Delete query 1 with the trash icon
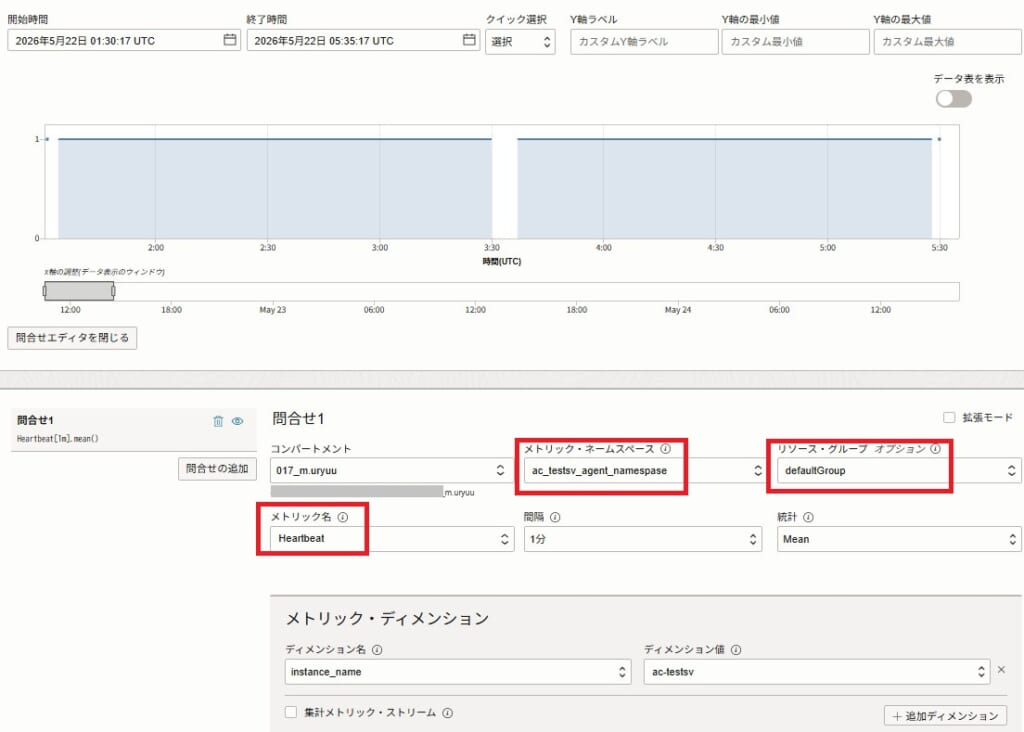This screenshot has width=1024, height=732. (218, 421)
